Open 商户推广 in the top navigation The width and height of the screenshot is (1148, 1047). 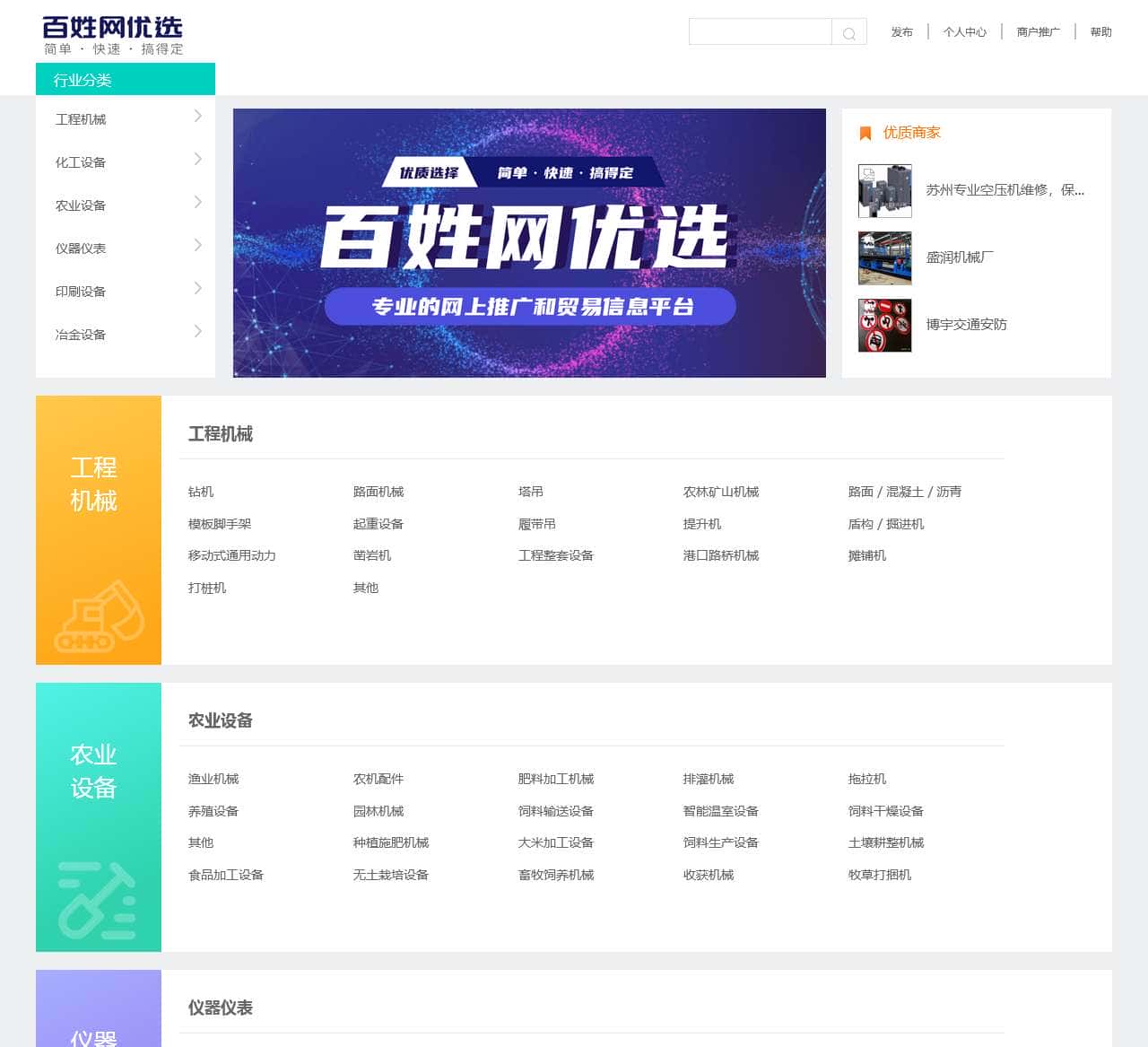[1038, 32]
